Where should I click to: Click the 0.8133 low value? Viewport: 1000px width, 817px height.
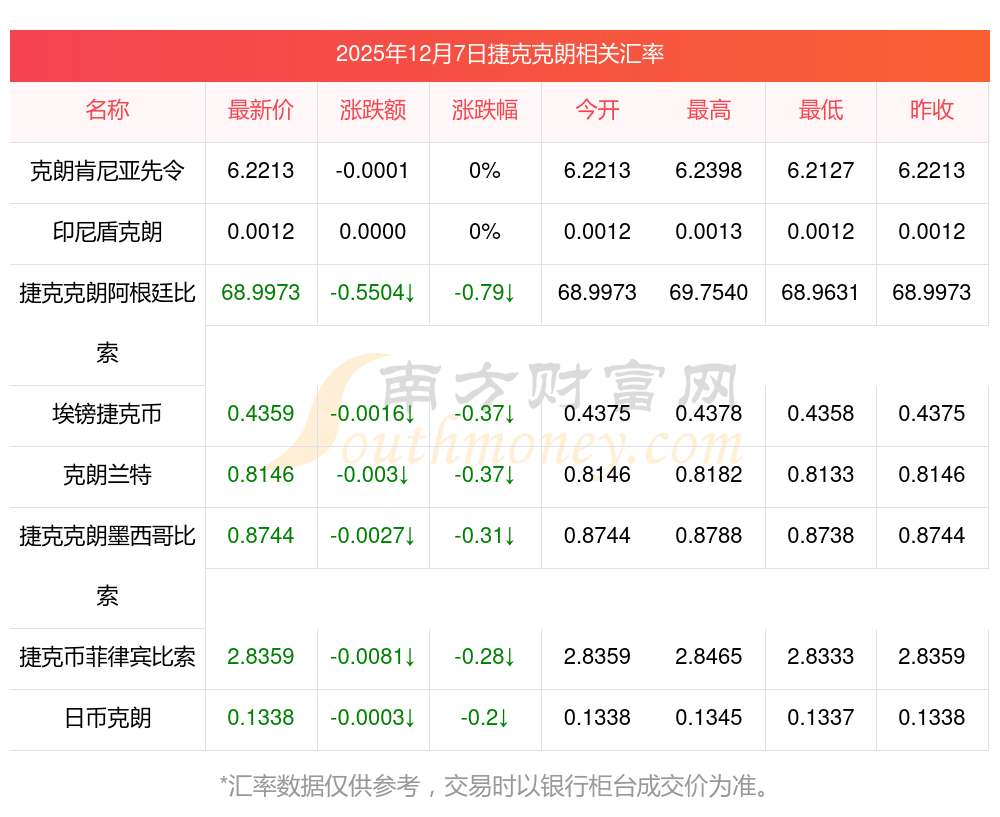pos(821,475)
